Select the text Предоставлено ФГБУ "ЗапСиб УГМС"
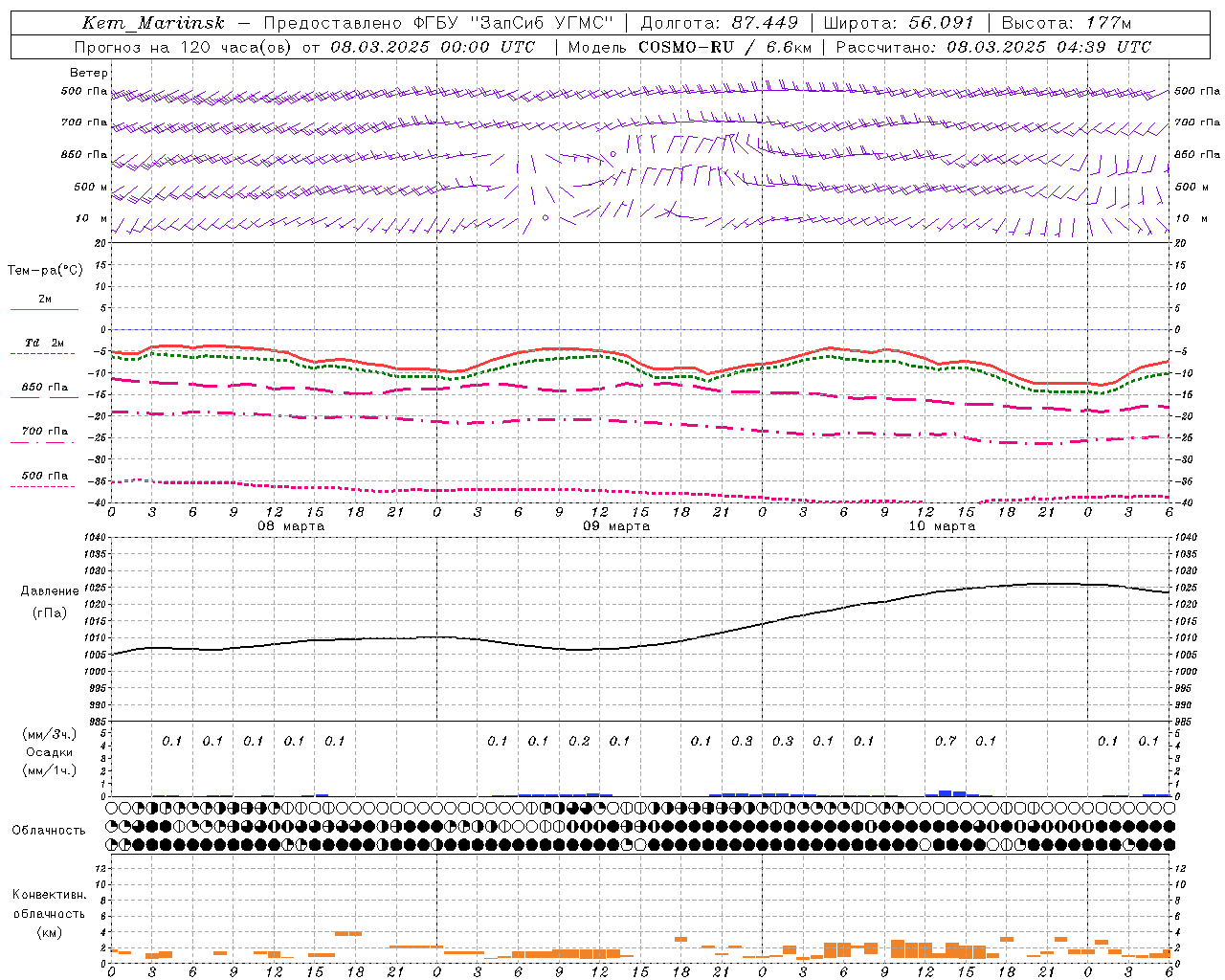The width and height of the screenshot is (1225, 980). [x=437, y=23]
